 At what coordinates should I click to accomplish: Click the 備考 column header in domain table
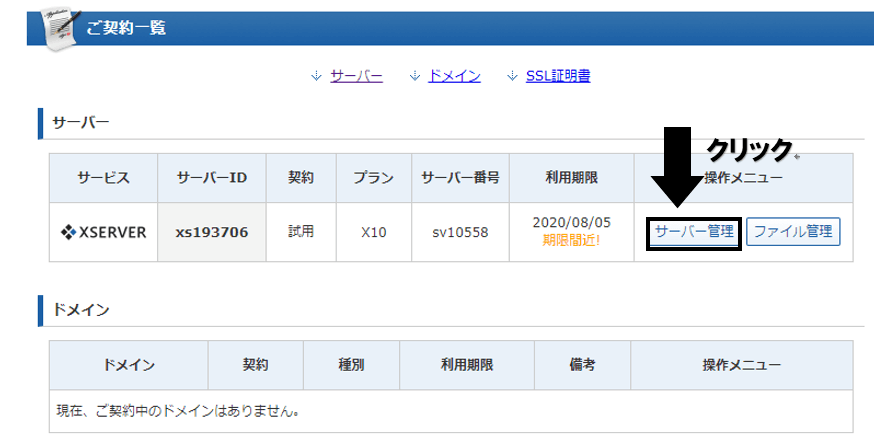click(582, 365)
